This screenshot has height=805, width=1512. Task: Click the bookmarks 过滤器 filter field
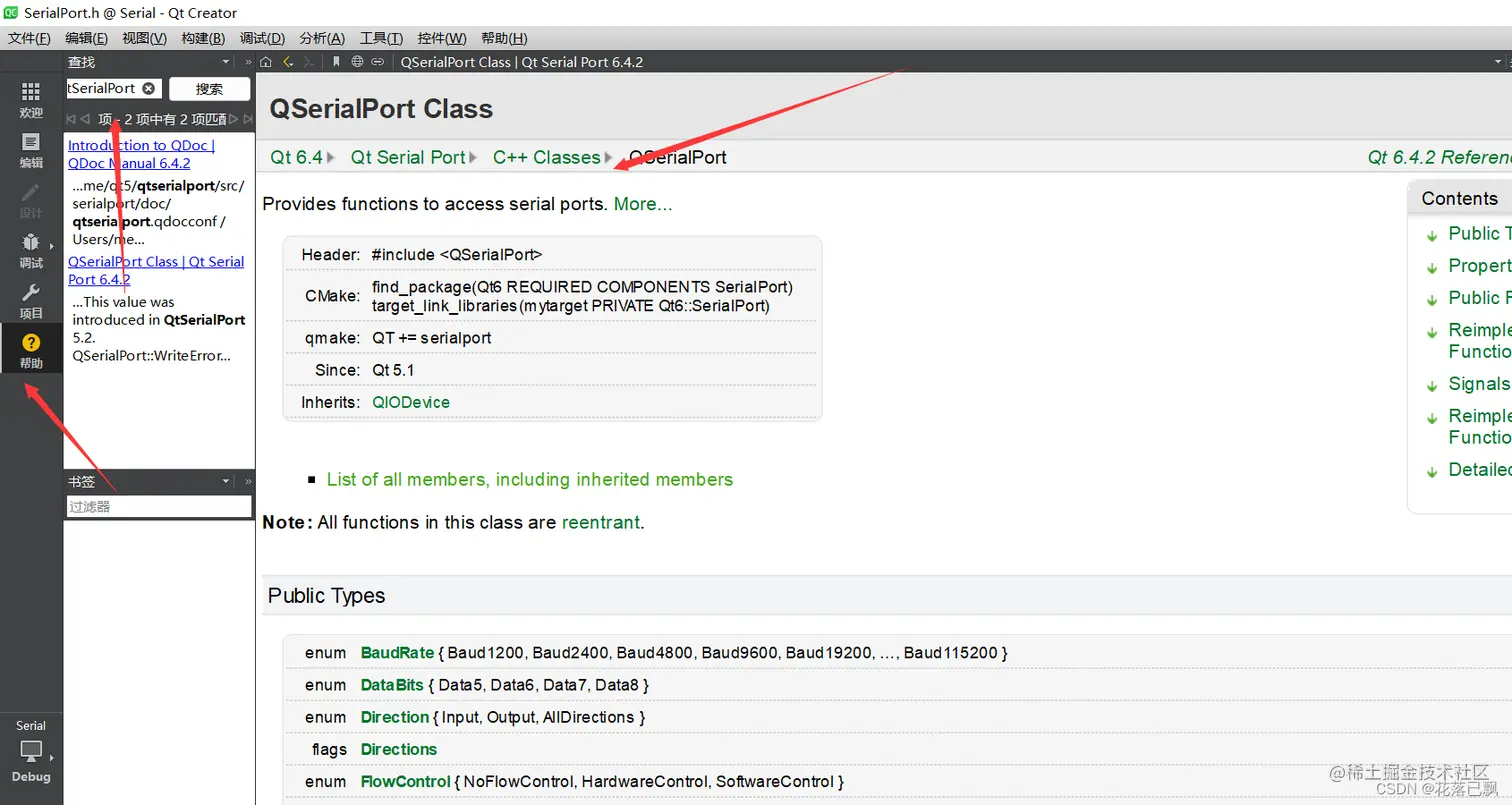[159, 507]
